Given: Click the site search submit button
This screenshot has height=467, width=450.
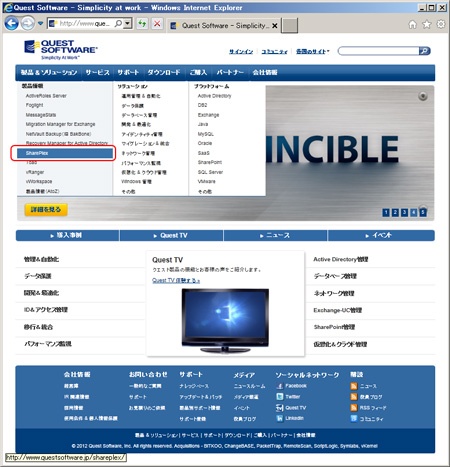Looking at the screenshot, I should click(424, 51).
